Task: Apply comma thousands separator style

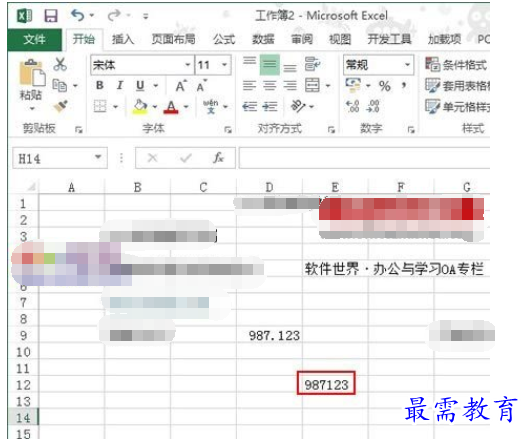Action: 404,85
